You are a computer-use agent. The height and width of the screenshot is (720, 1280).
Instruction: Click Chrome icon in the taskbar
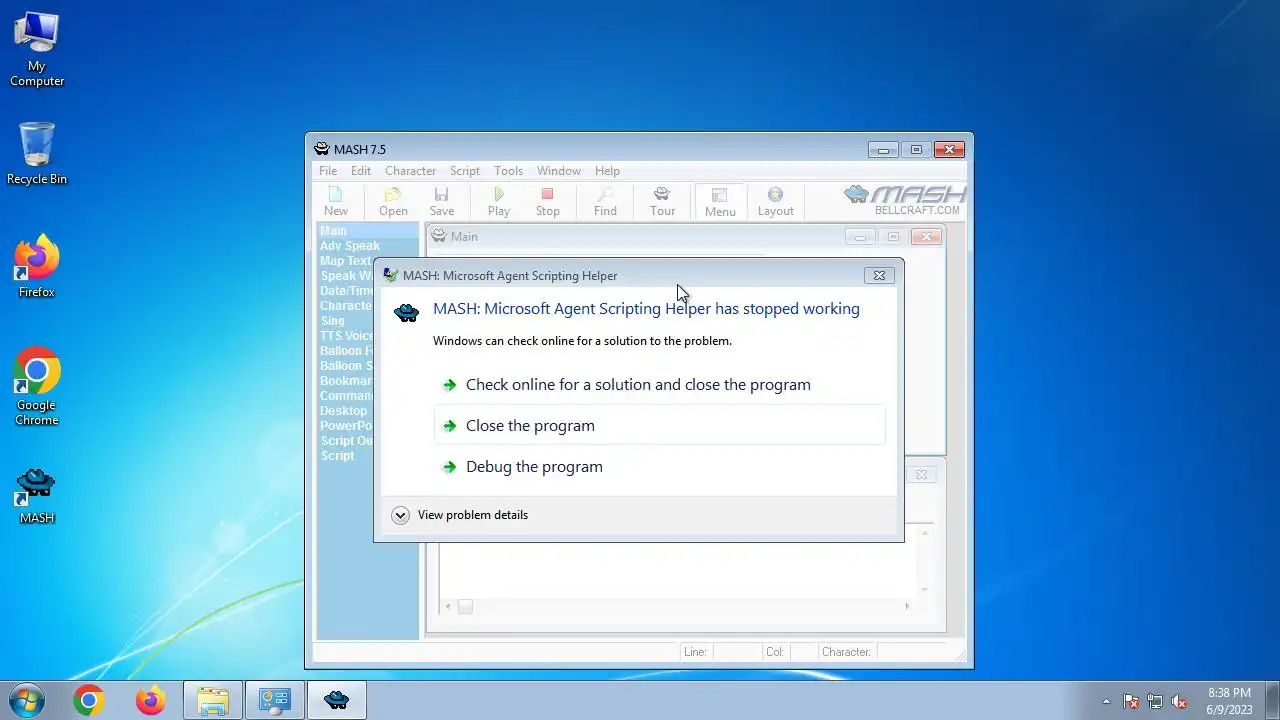[89, 701]
